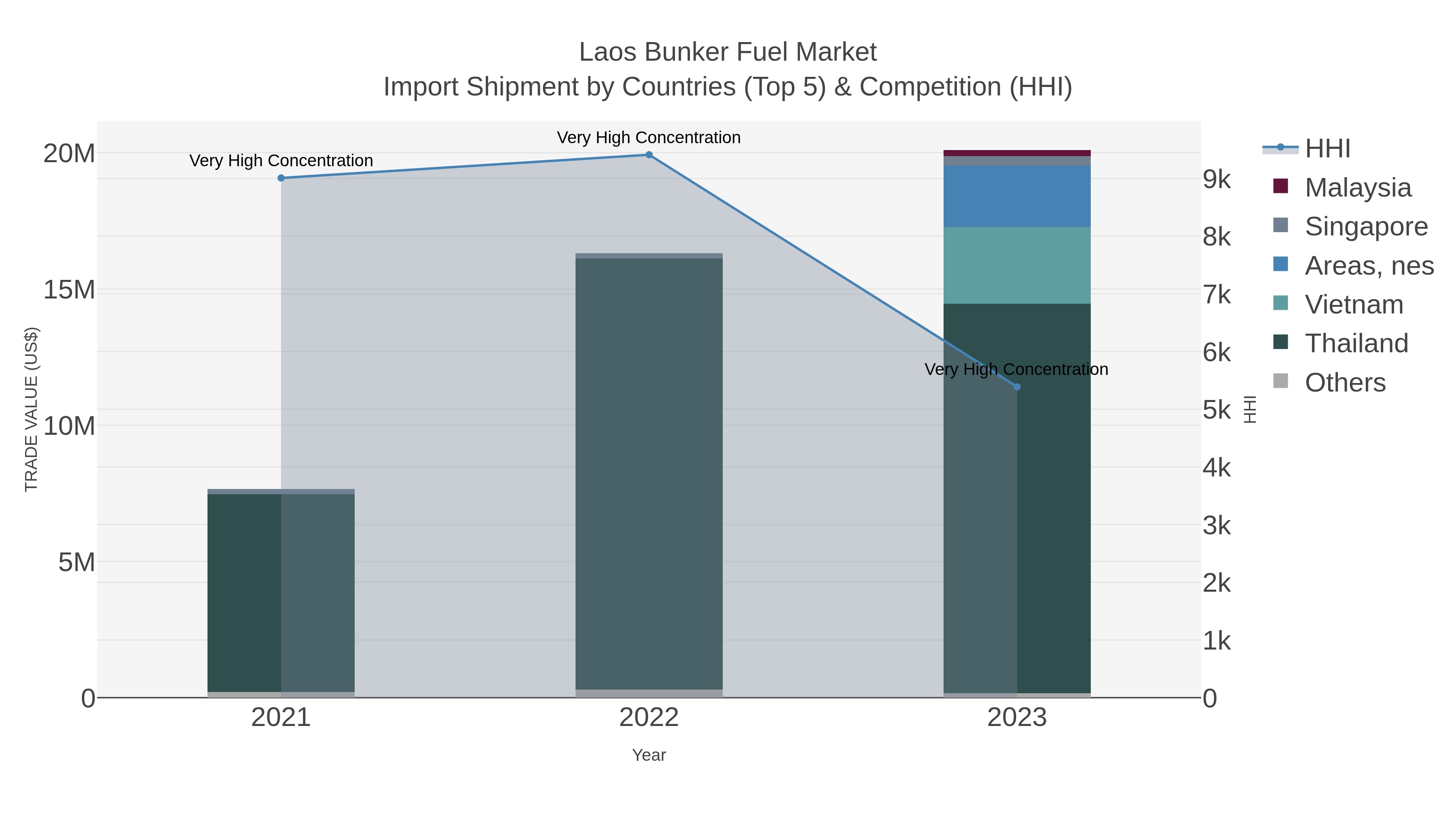Screen dimensions: 1456x819
Task: Click the 2023 x-axis label
Action: tap(1017, 718)
